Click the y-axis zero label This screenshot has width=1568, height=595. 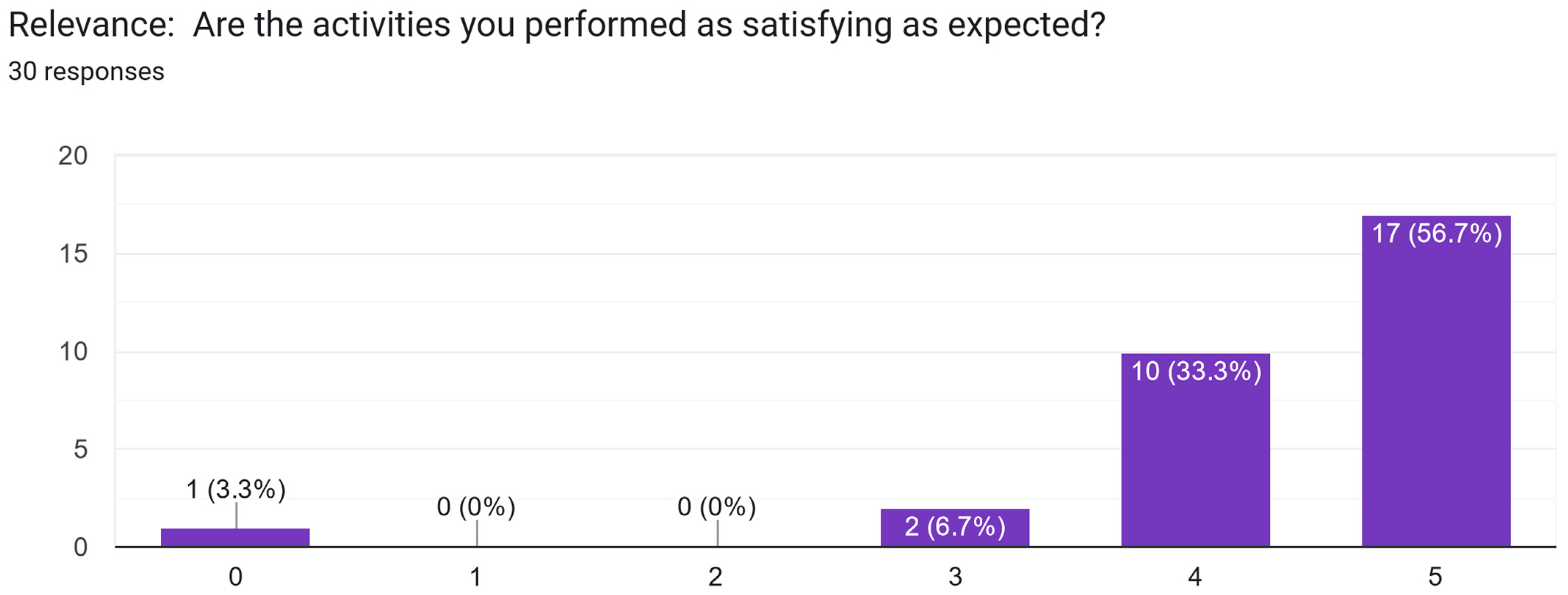pyautogui.click(x=80, y=548)
